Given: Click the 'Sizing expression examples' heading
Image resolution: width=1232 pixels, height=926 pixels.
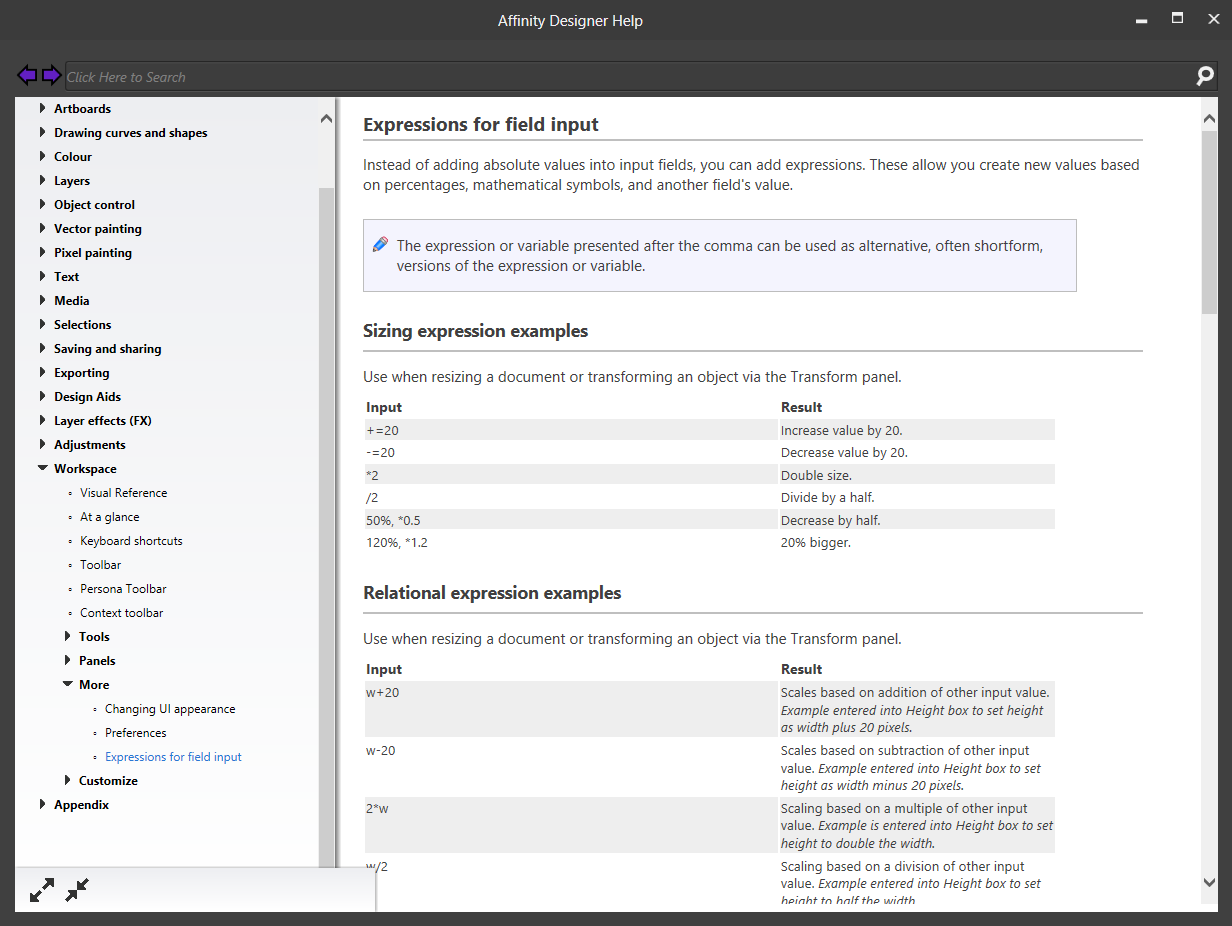Looking at the screenshot, I should pos(476,331).
